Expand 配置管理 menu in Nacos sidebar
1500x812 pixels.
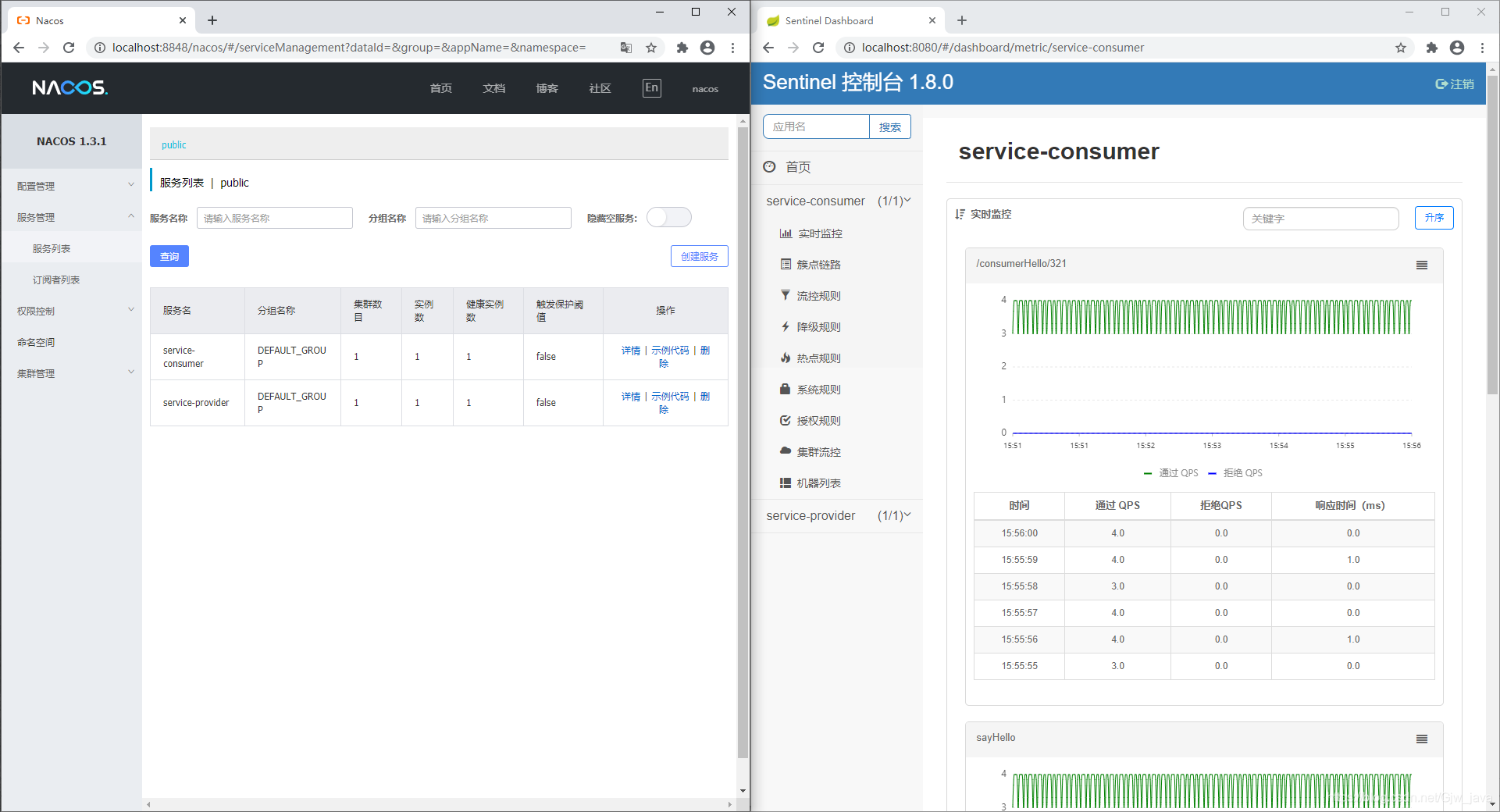(72, 186)
